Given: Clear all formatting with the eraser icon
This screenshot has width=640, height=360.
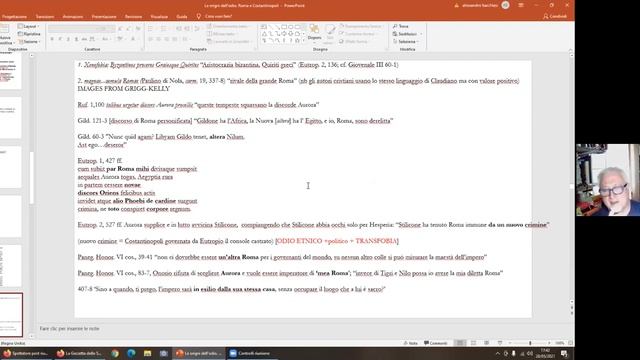Looking at the screenshot, I should pos(138,29).
